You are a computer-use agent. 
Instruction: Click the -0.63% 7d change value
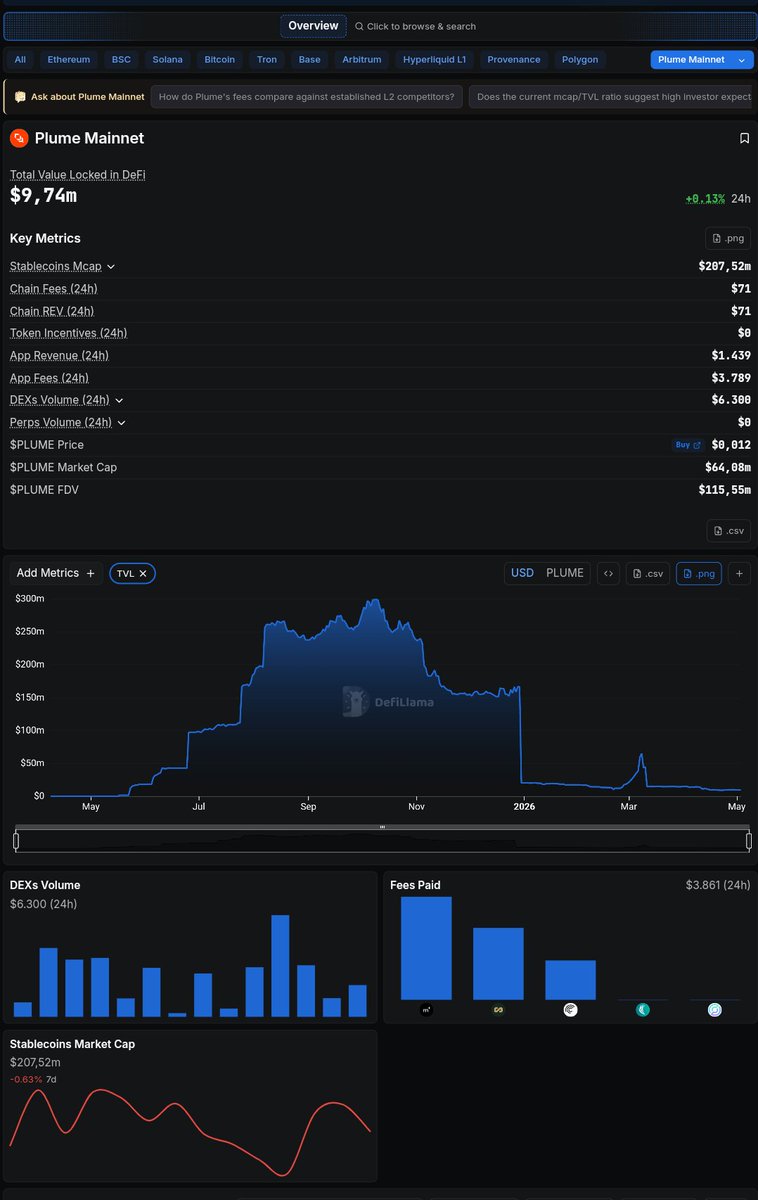pos(26,1079)
